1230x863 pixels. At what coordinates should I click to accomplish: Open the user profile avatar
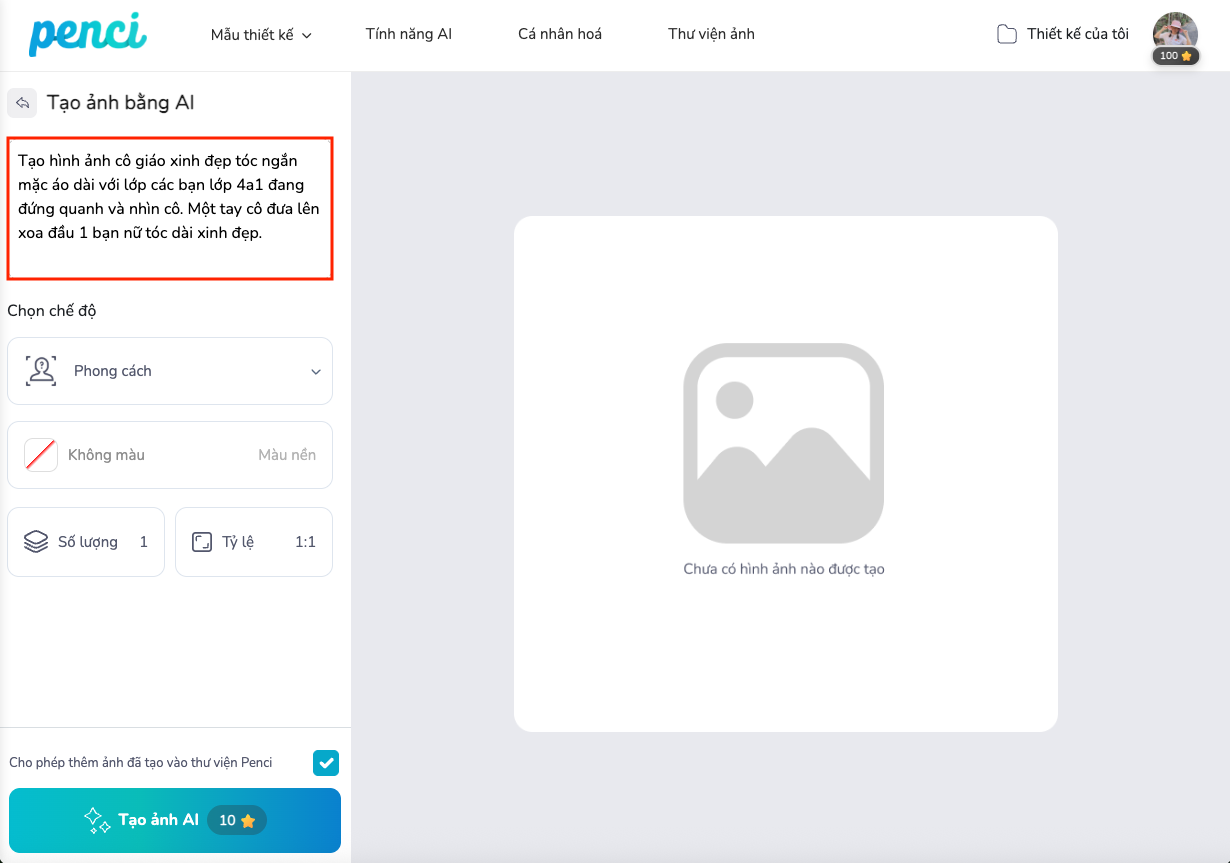pos(1175,30)
